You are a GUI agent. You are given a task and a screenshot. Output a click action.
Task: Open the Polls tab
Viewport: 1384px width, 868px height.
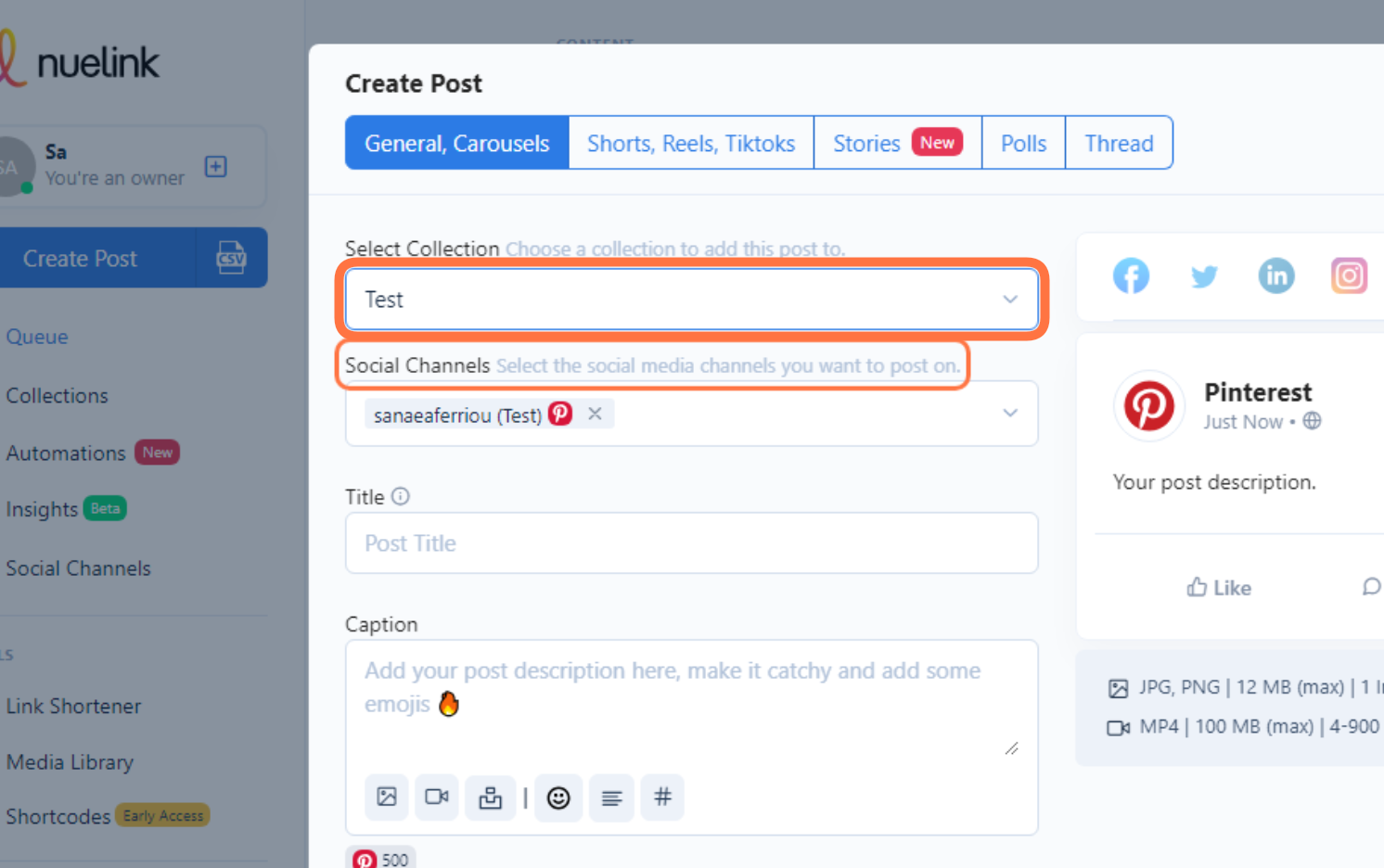pos(1023,142)
